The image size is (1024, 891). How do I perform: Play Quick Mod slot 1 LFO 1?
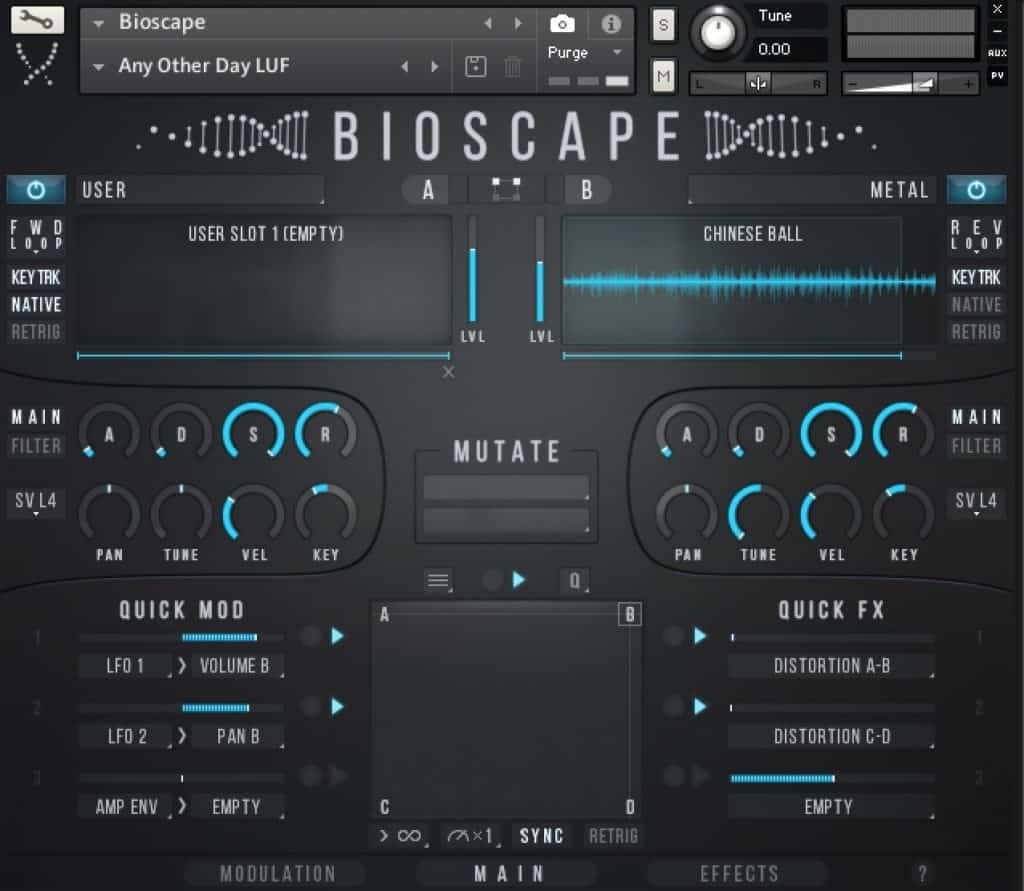click(337, 636)
